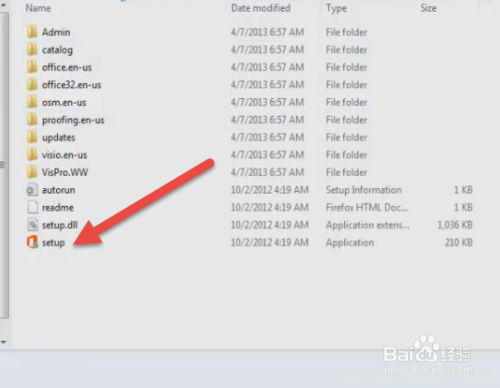
Task: Click 'File folder' type of VisPro.WW row
Action: pyautogui.click(x=346, y=172)
